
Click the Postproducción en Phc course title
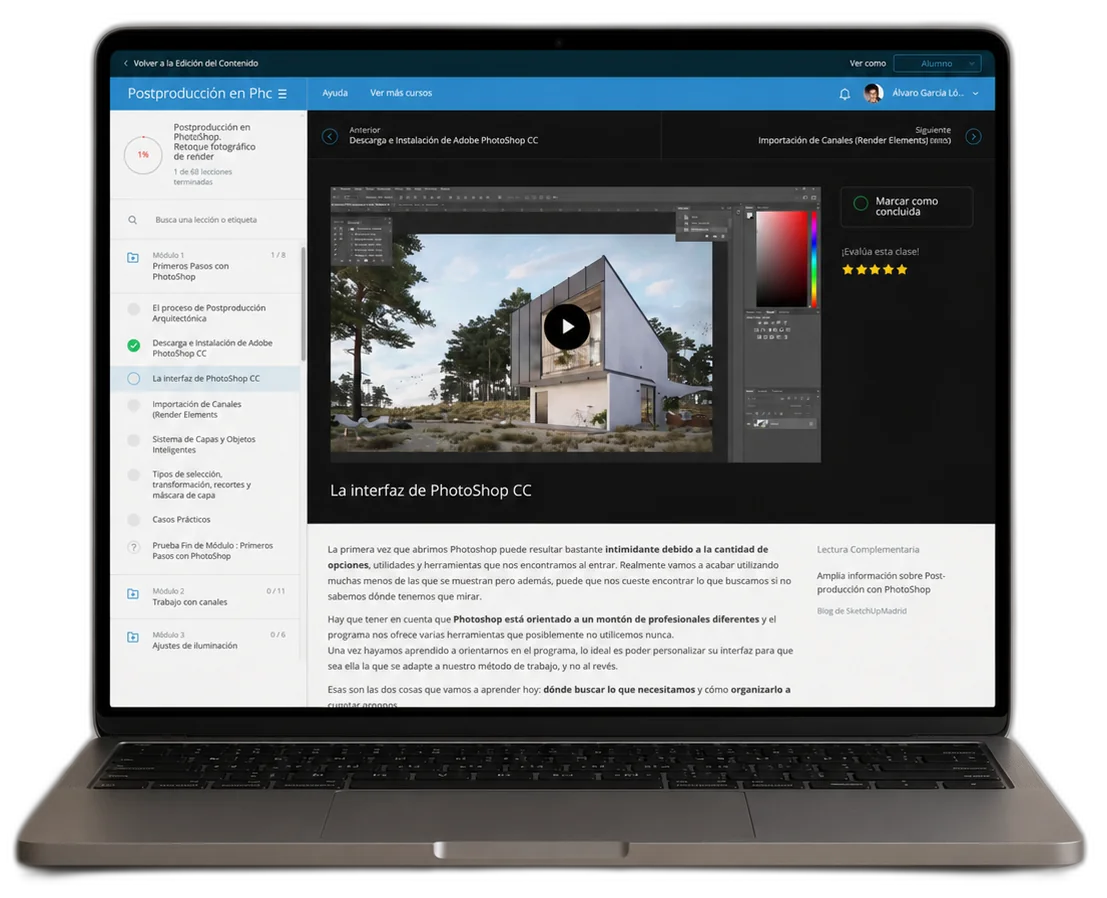pos(200,93)
